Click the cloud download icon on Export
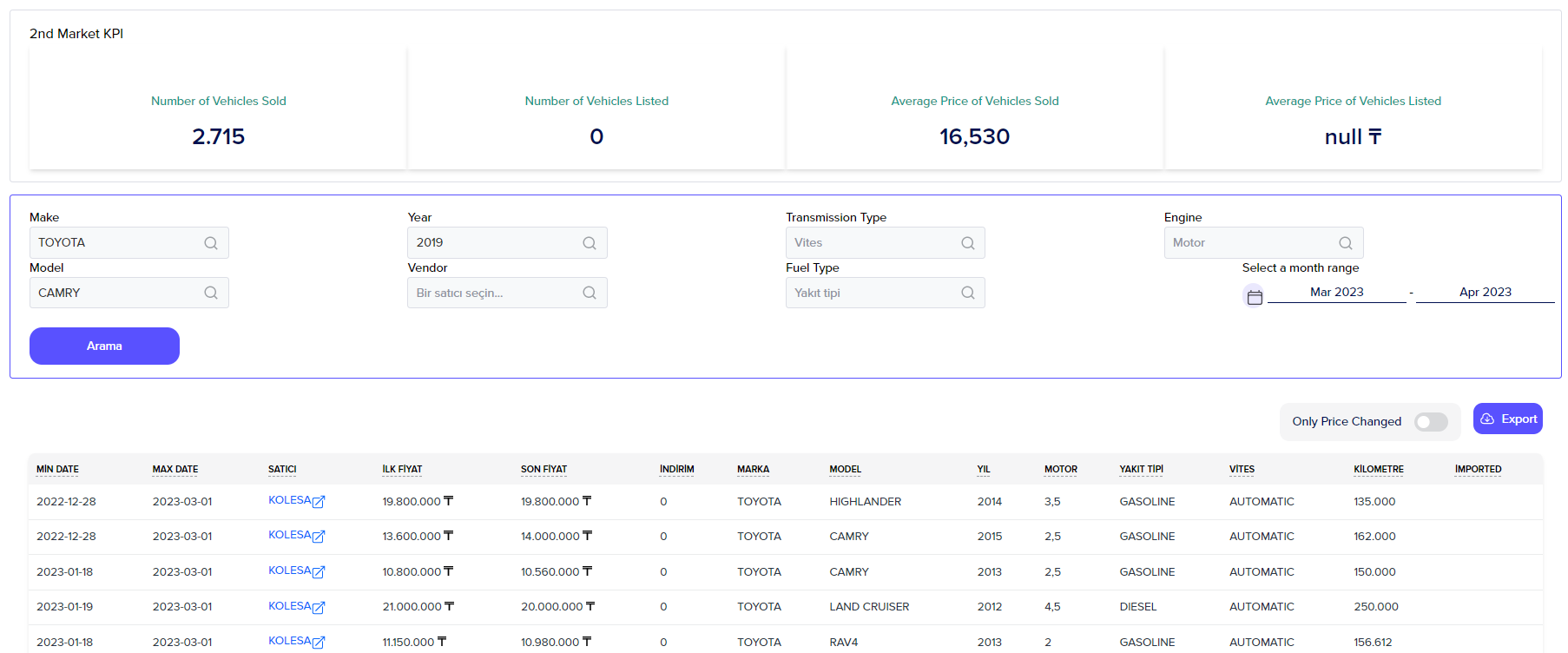This screenshot has width=1568, height=653. 1487,419
